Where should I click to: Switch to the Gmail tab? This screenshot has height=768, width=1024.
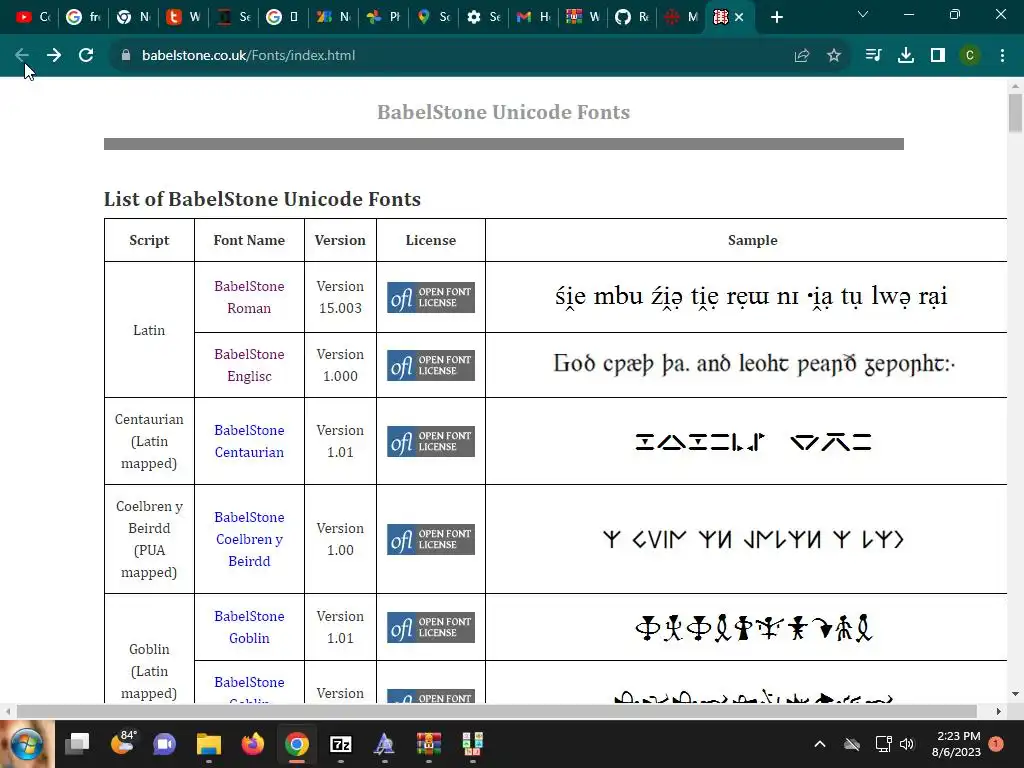[x=533, y=17]
